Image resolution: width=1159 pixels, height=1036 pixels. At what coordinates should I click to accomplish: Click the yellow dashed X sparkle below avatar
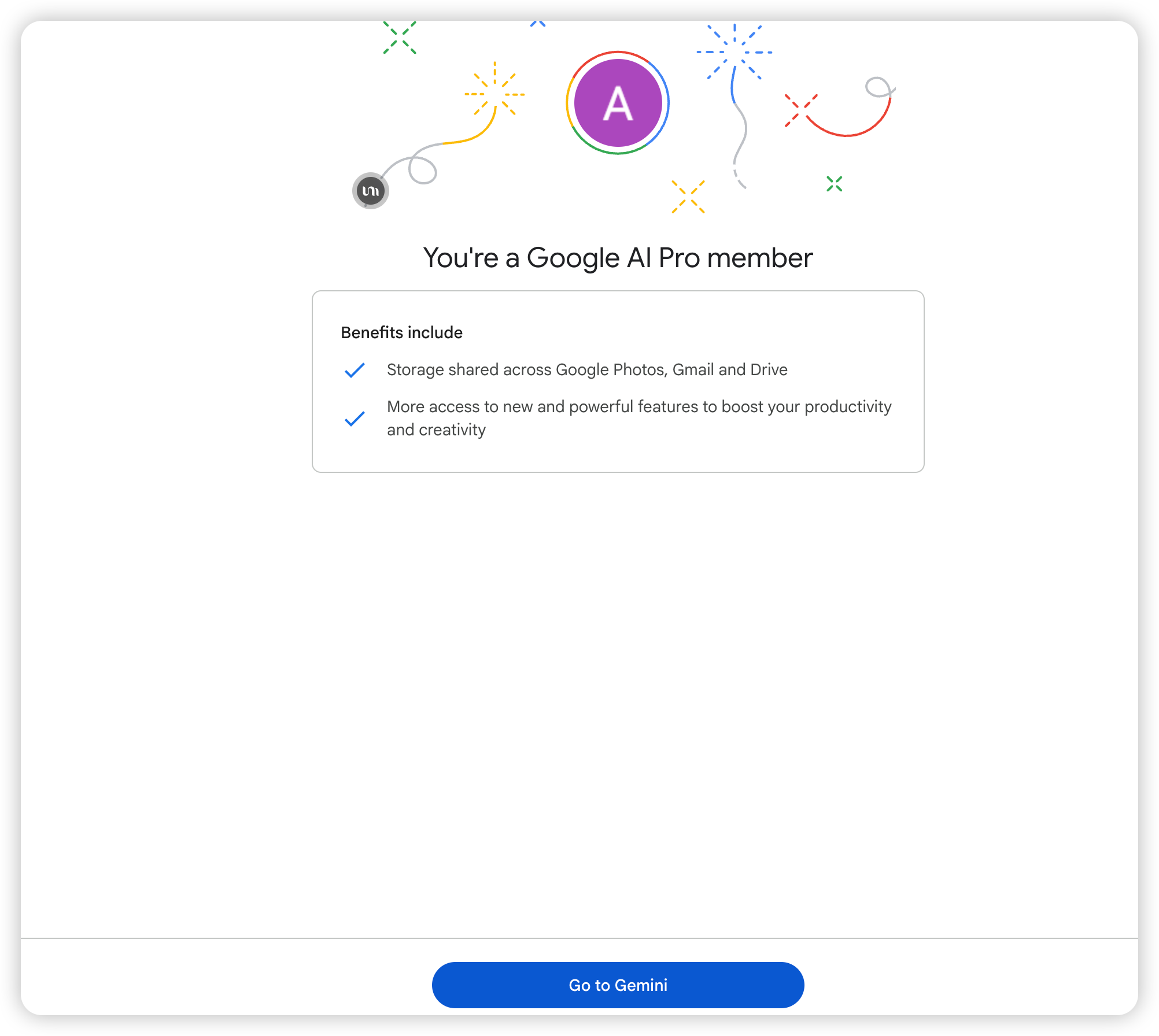[688, 197]
